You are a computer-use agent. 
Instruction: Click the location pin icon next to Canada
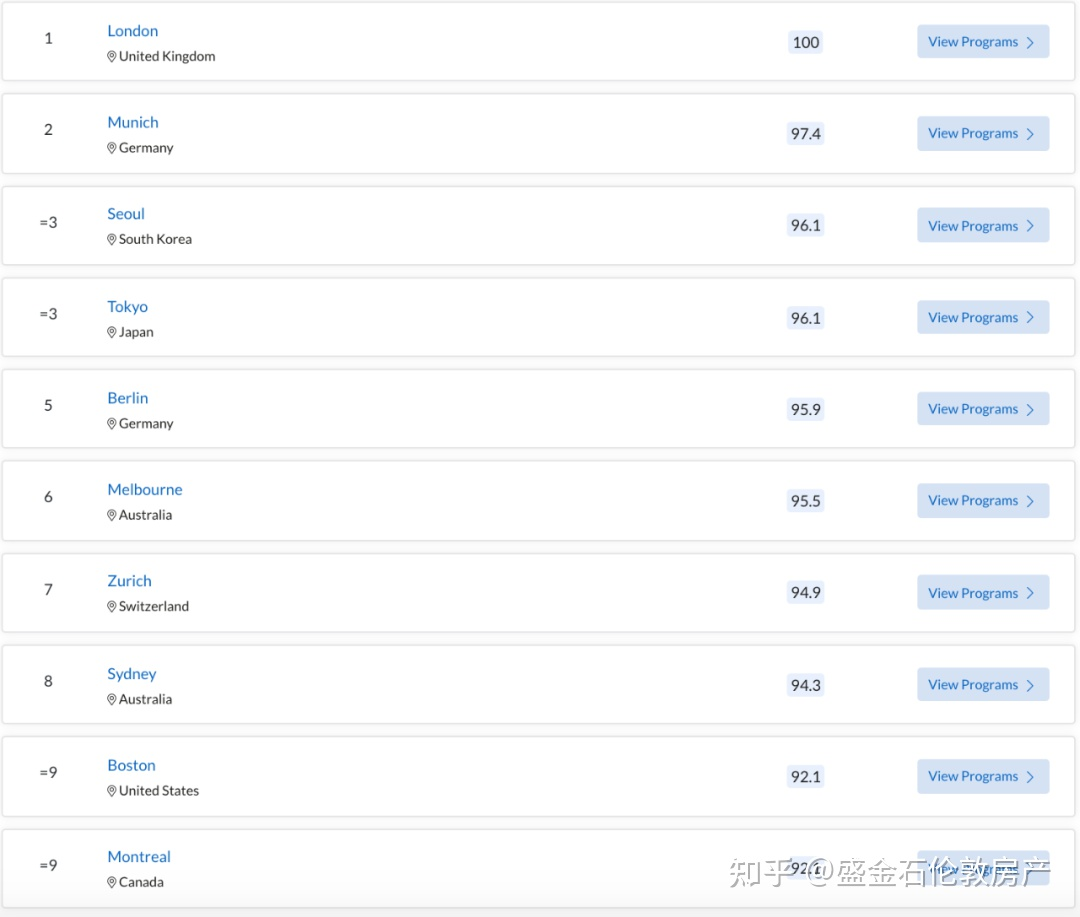click(112, 882)
